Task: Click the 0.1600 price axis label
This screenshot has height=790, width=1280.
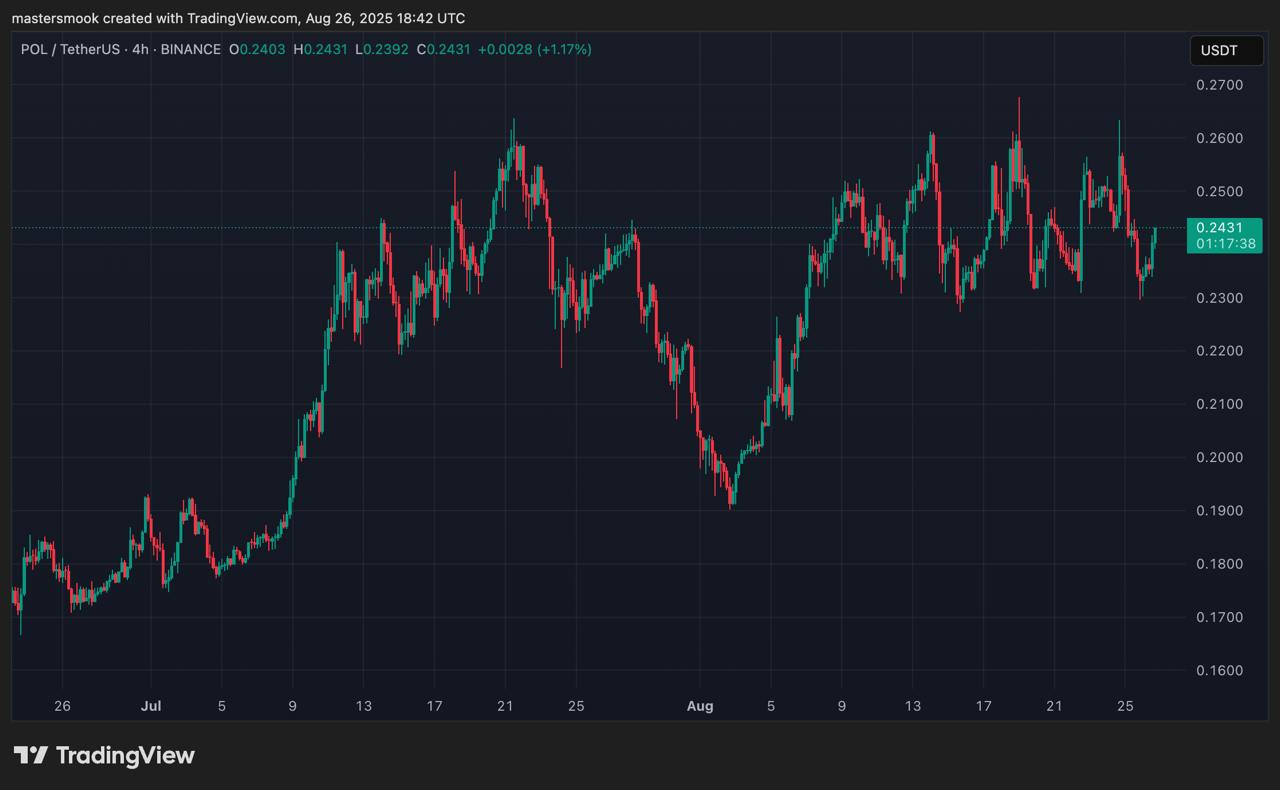Action: 1219,671
